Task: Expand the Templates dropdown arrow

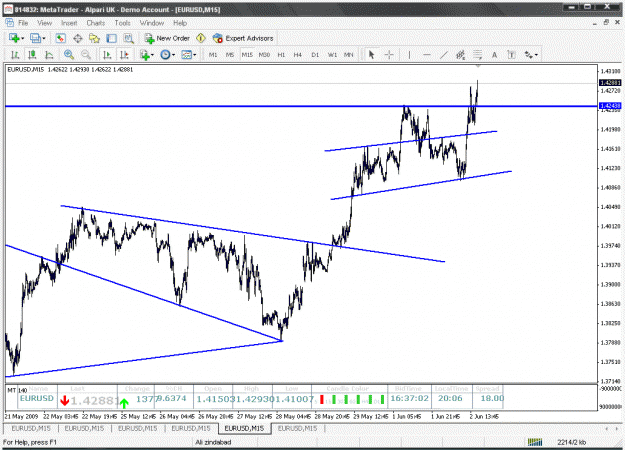Action: (195, 55)
